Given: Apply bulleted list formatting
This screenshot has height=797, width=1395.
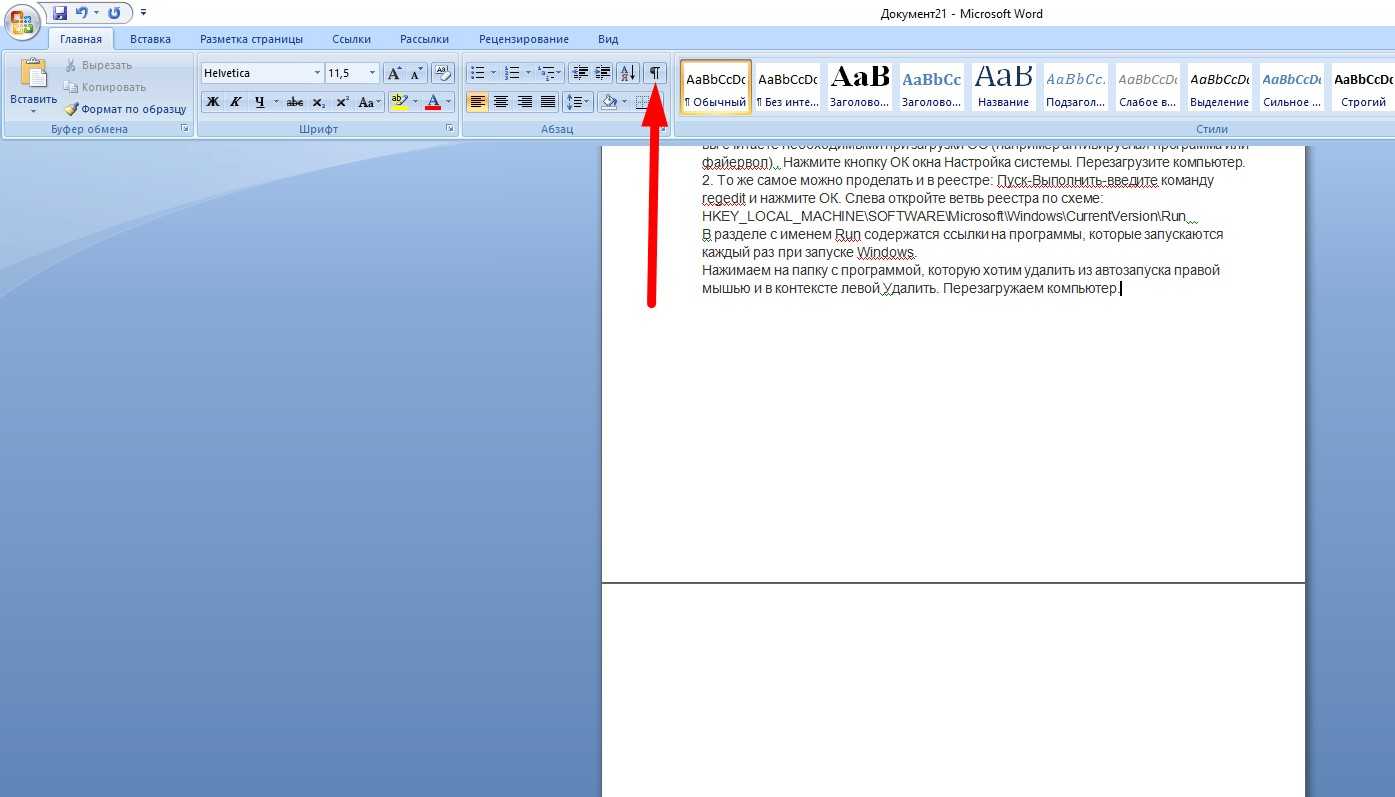Looking at the screenshot, I should point(478,73).
